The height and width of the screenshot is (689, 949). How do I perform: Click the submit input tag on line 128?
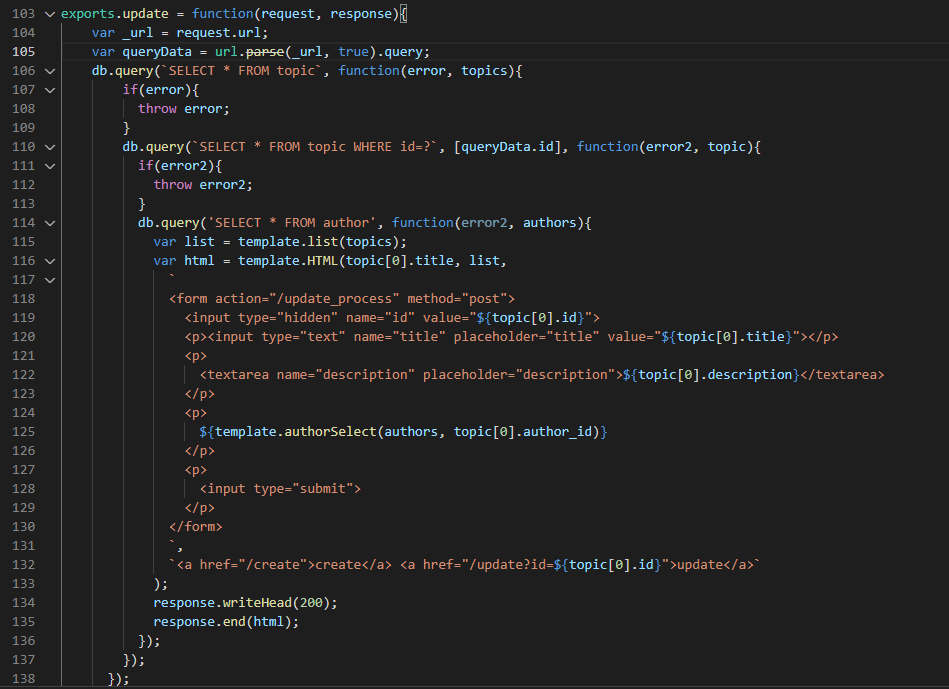280,489
